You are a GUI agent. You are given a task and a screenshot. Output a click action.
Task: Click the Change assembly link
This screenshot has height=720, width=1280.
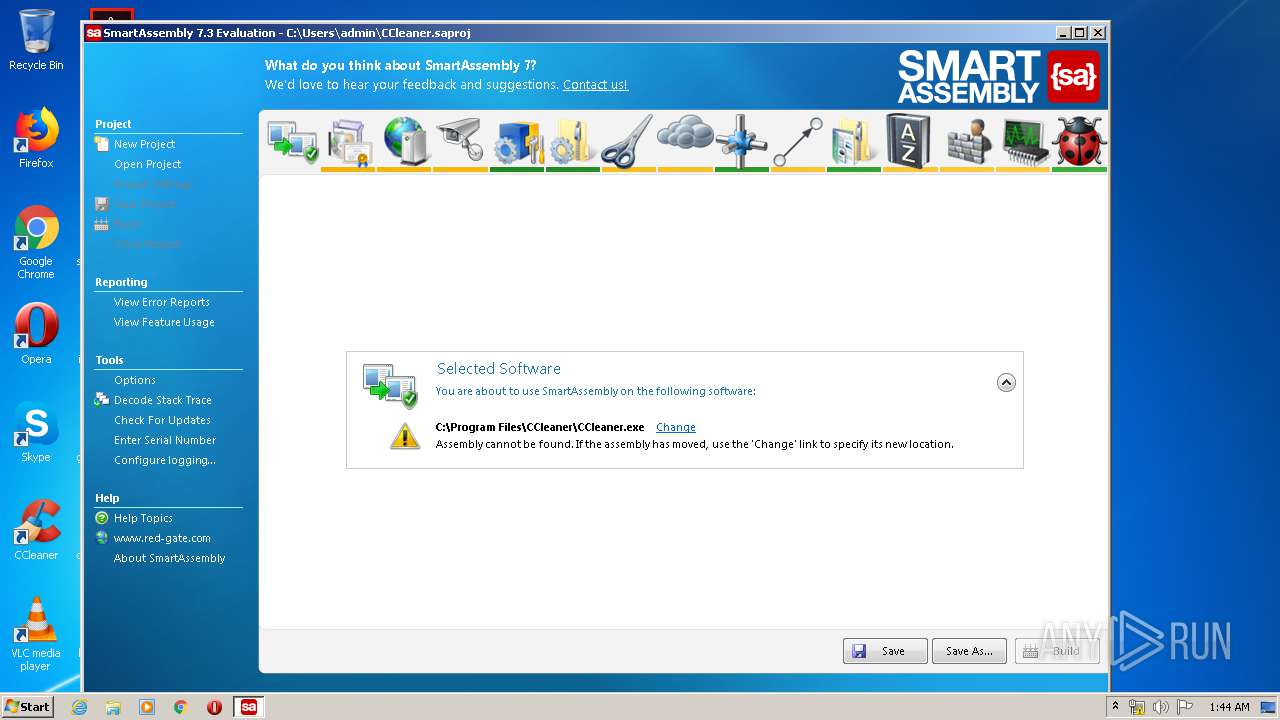click(x=676, y=427)
